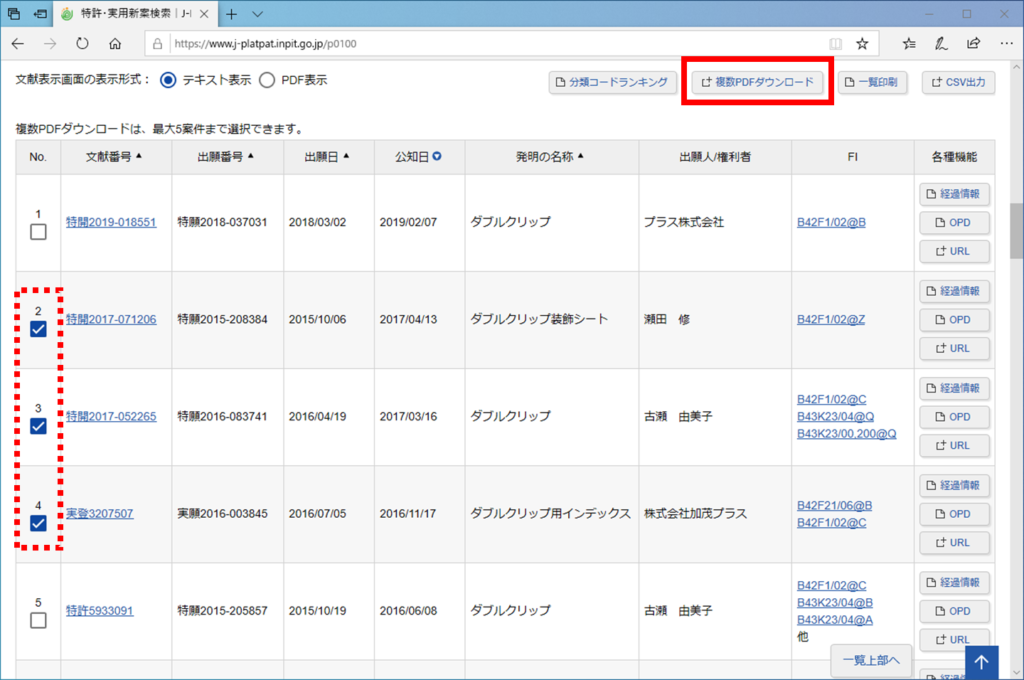The height and width of the screenshot is (680, 1024).
Task: Open document link 特開2019-018551
Action: [x=111, y=222]
